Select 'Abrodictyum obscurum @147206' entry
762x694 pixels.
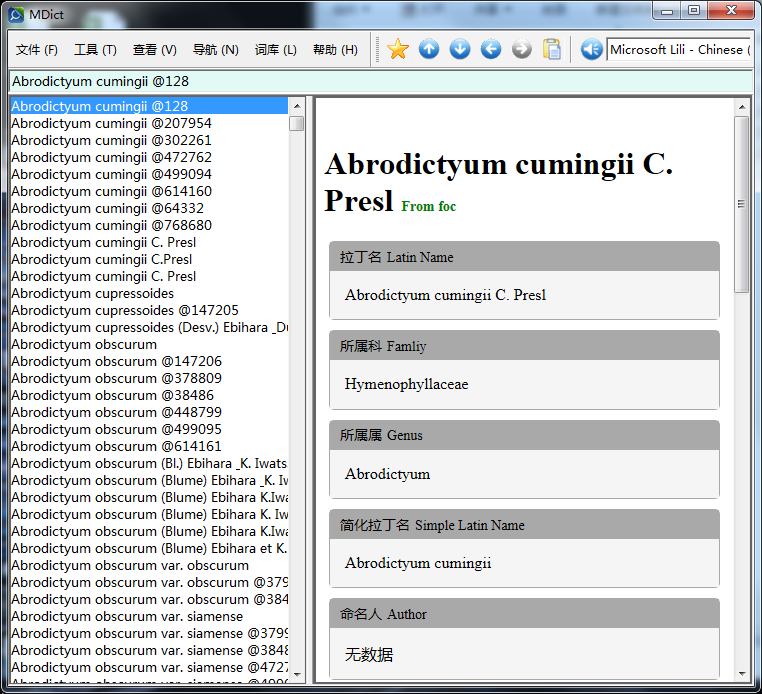coord(116,361)
